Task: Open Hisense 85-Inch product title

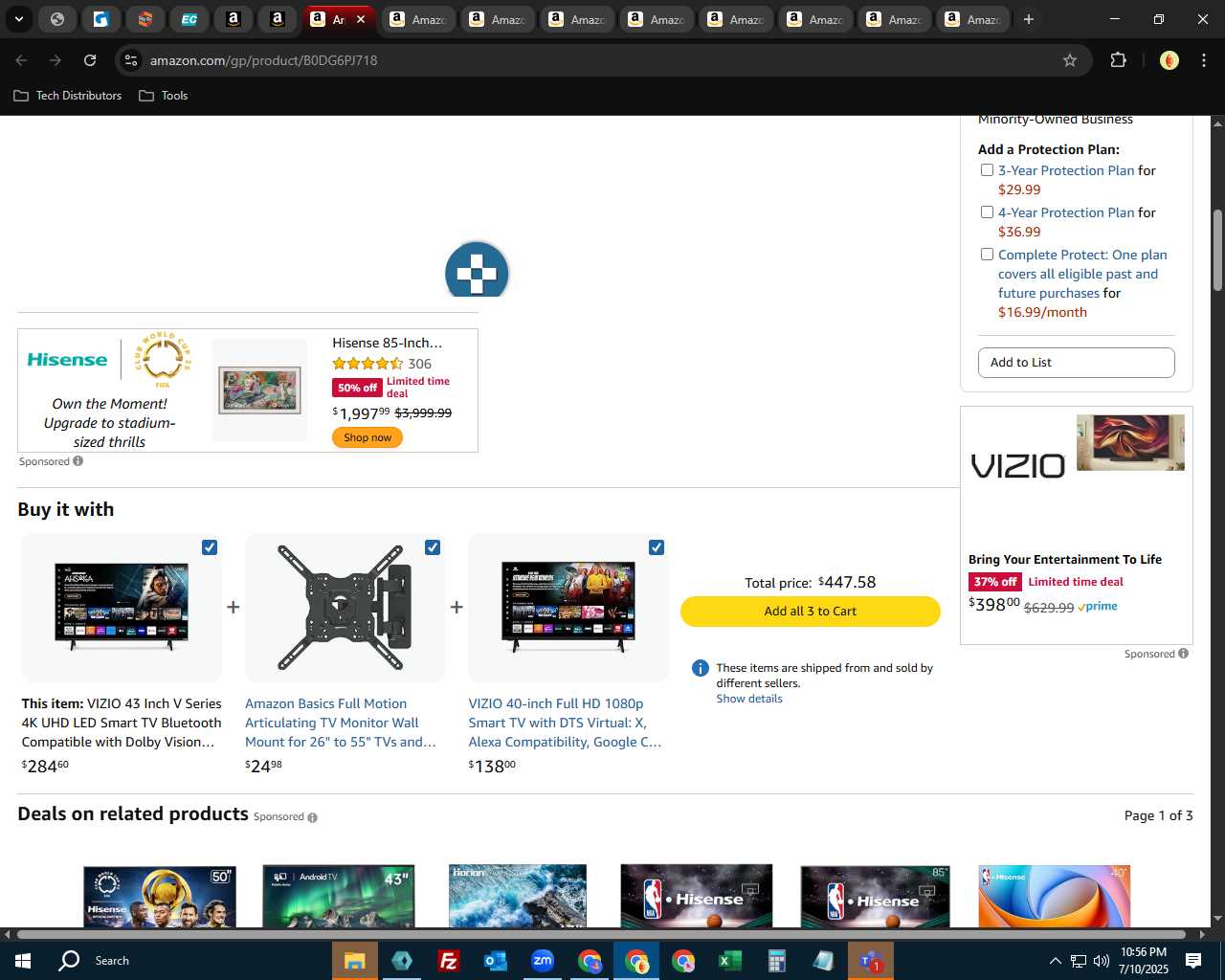Action: pyautogui.click(x=387, y=343)
